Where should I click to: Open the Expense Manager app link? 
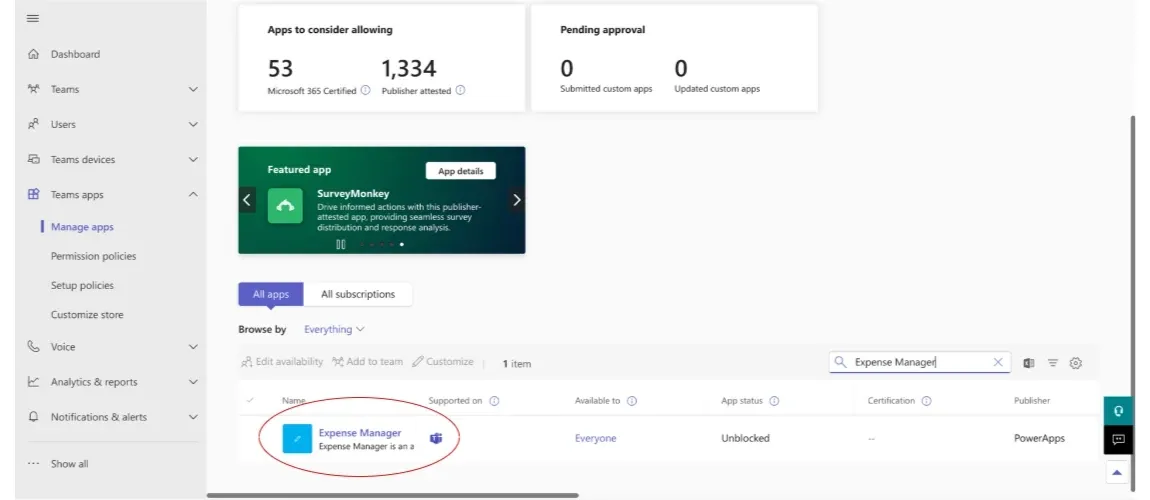[x=360, y=433]
